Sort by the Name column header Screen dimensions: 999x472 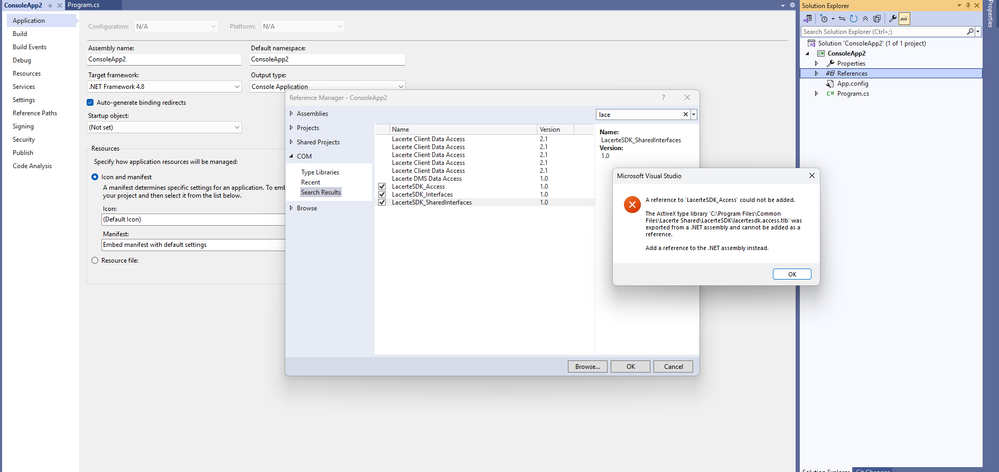click(463, 129)
